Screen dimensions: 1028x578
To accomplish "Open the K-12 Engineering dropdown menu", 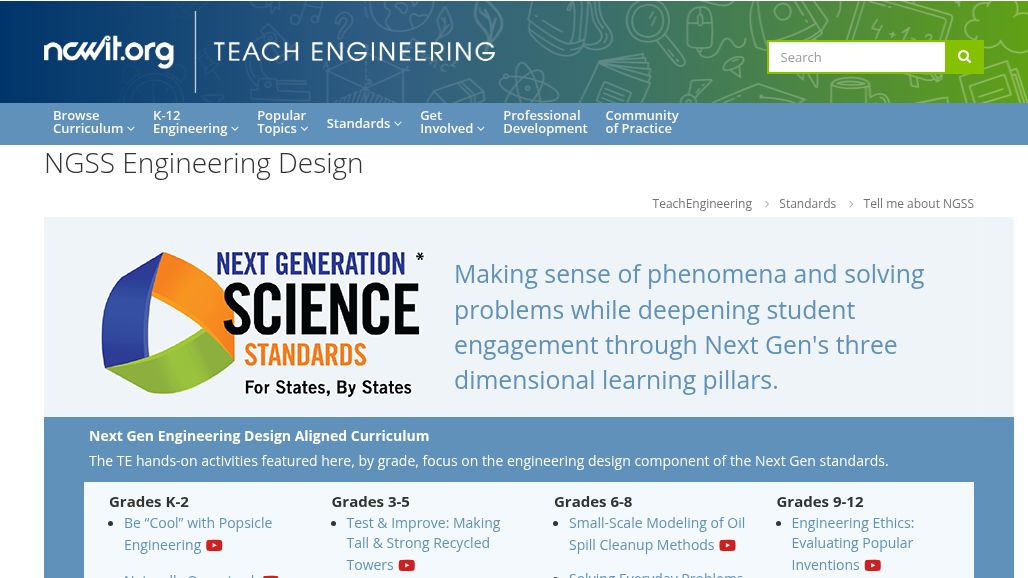I will 195,122.
